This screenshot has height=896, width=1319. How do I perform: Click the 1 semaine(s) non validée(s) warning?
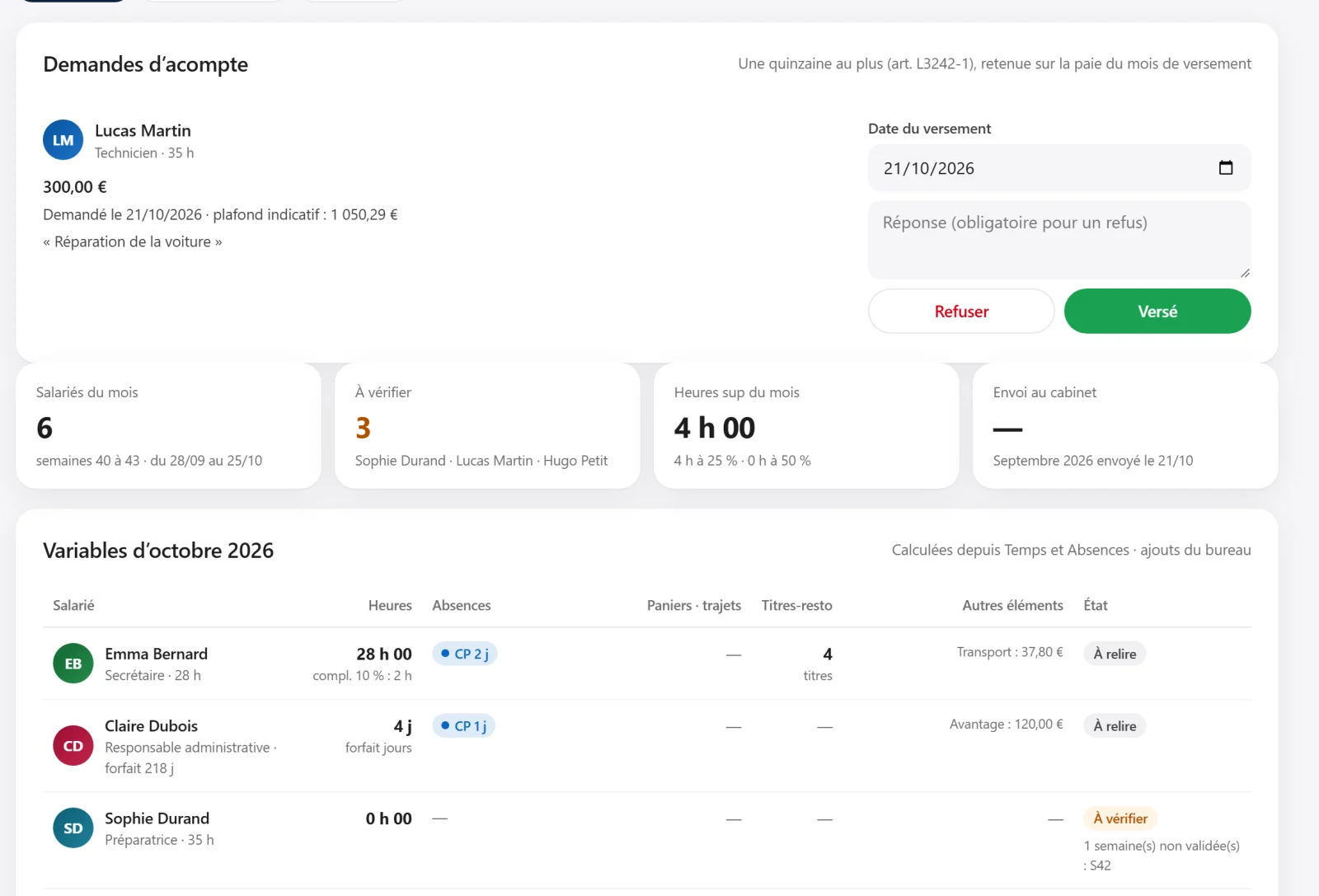[1162, 856]
